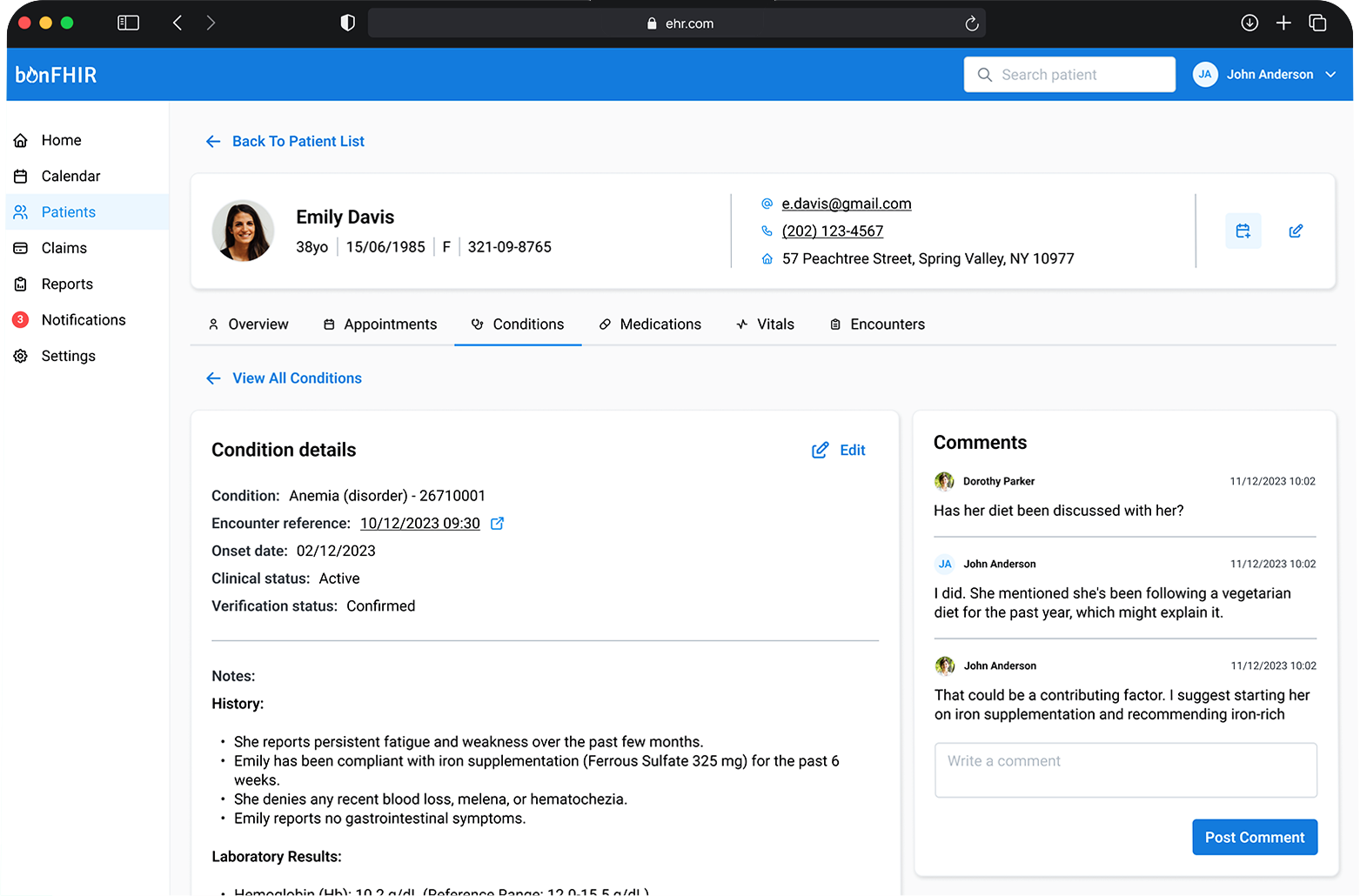Open the Vitals tab
Viewport: 1360px width, 896px height.
(775, 324)
